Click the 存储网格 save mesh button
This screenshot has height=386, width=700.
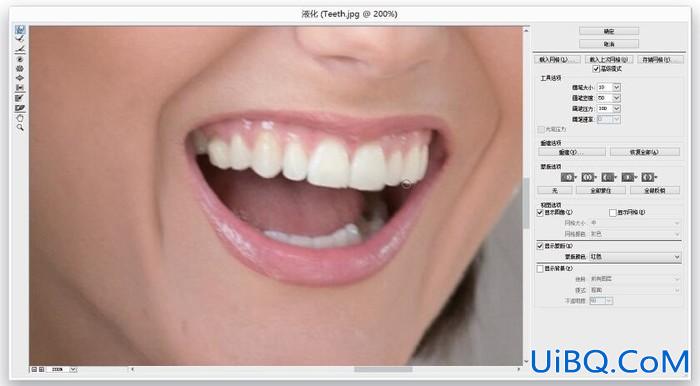pyautogui.click(x=660, y=59)
